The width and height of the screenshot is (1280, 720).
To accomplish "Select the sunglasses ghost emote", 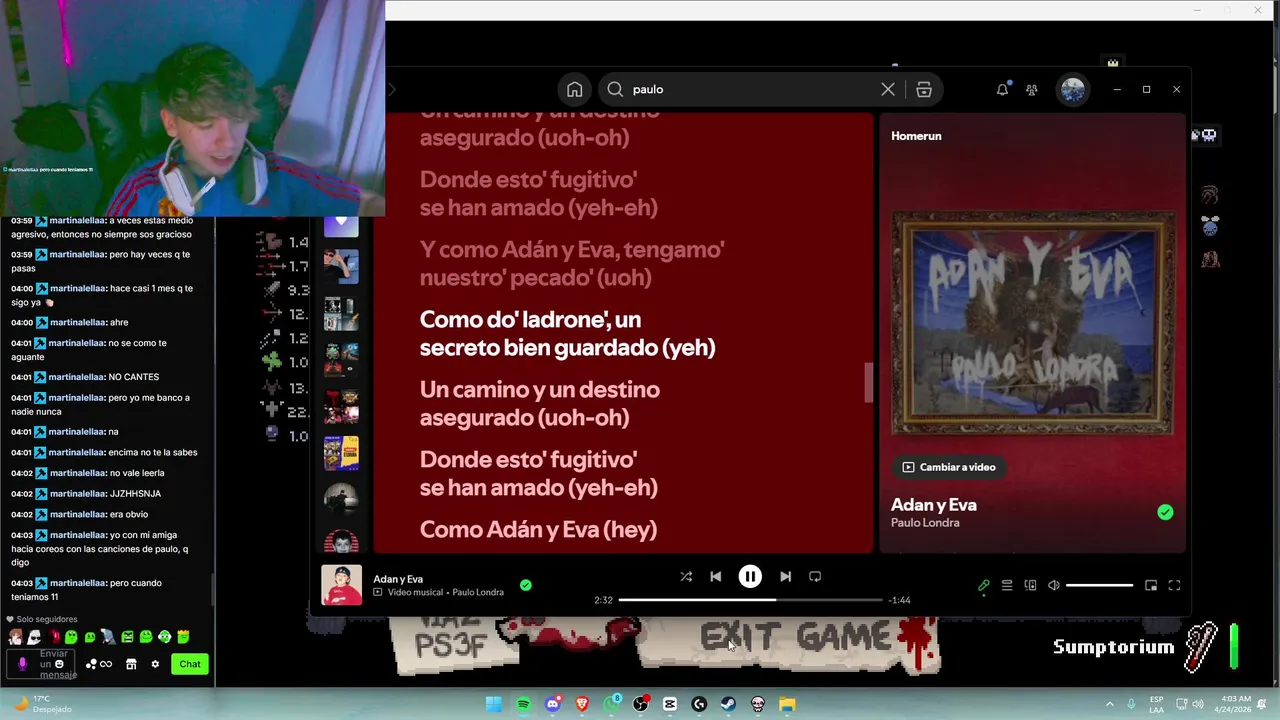I will (34, 637).
